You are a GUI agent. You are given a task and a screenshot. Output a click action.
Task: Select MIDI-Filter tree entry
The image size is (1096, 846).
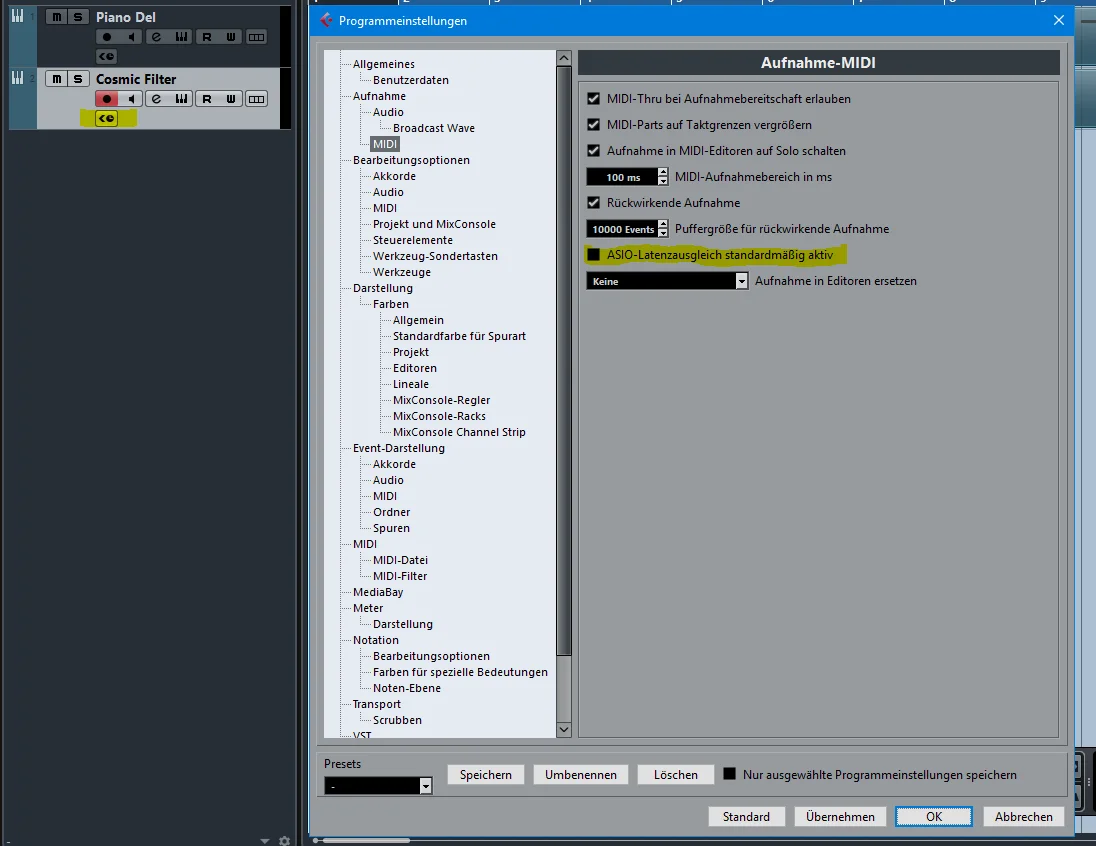pyautogui.click(x=400, y=576)
